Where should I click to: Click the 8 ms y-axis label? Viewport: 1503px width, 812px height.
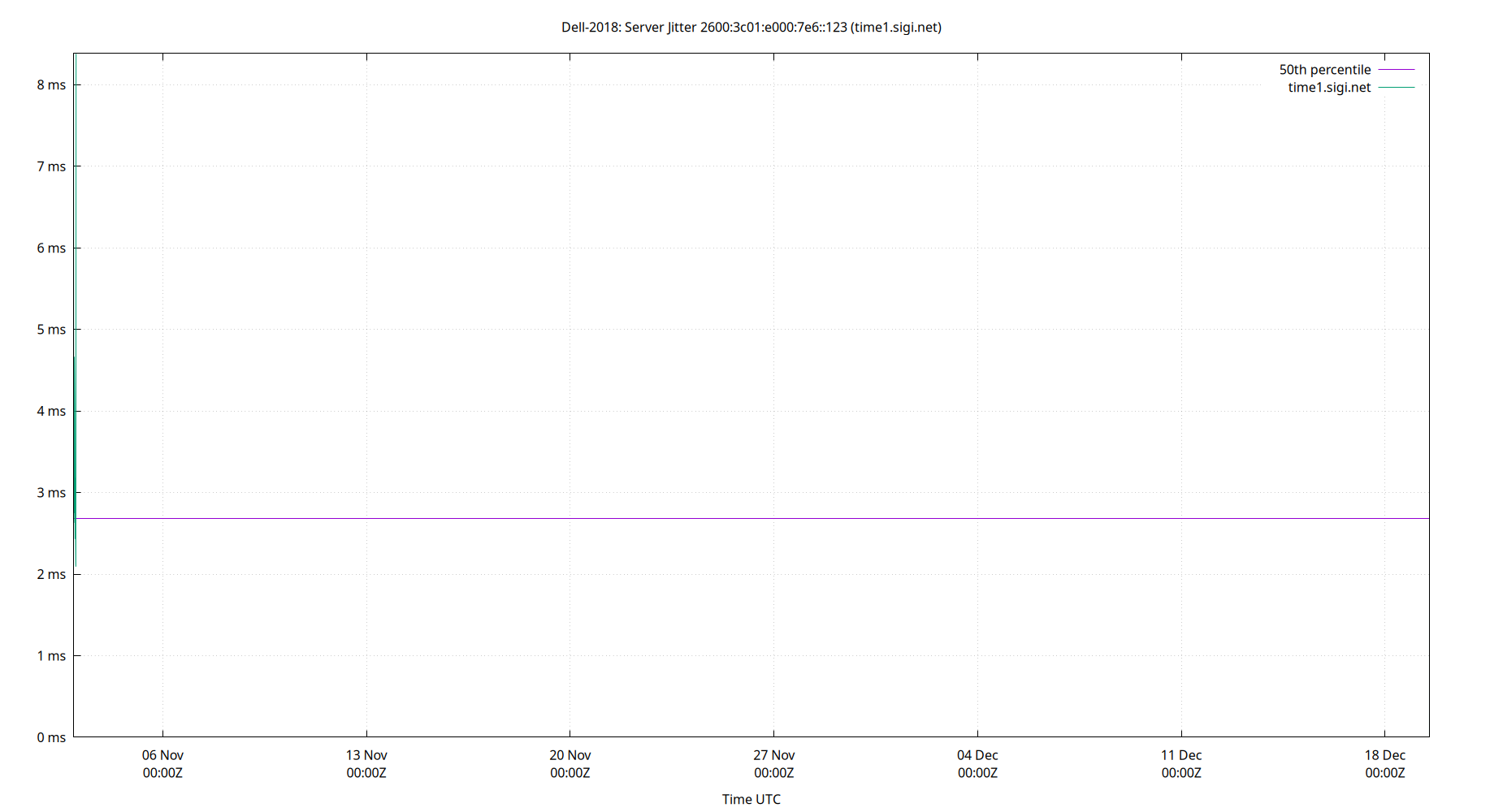(x=51, y=84)
